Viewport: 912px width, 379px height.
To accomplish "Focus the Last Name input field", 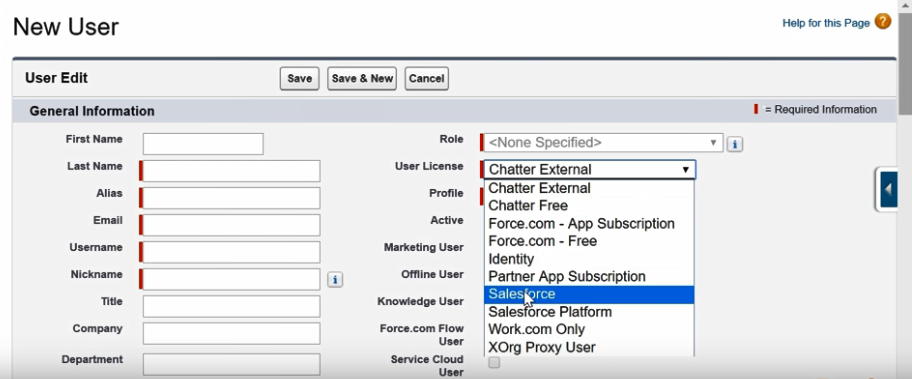I will pos(231,171).
